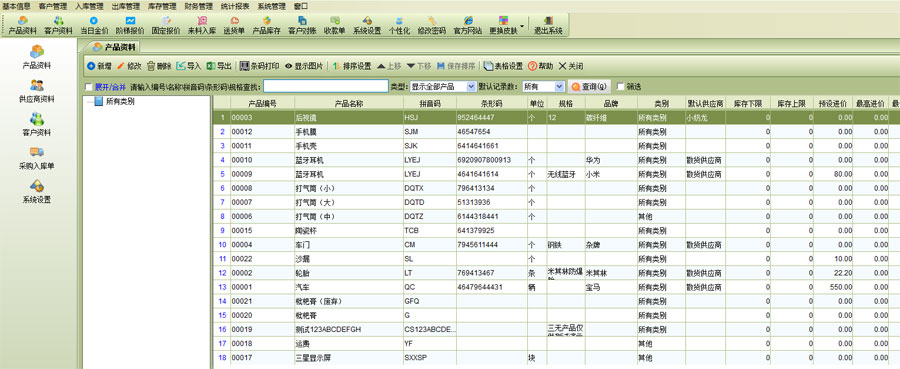Open the 统计报表 menu
This screenshot has width=900, height=369.
pyautogui.click(x=235, y=6)
